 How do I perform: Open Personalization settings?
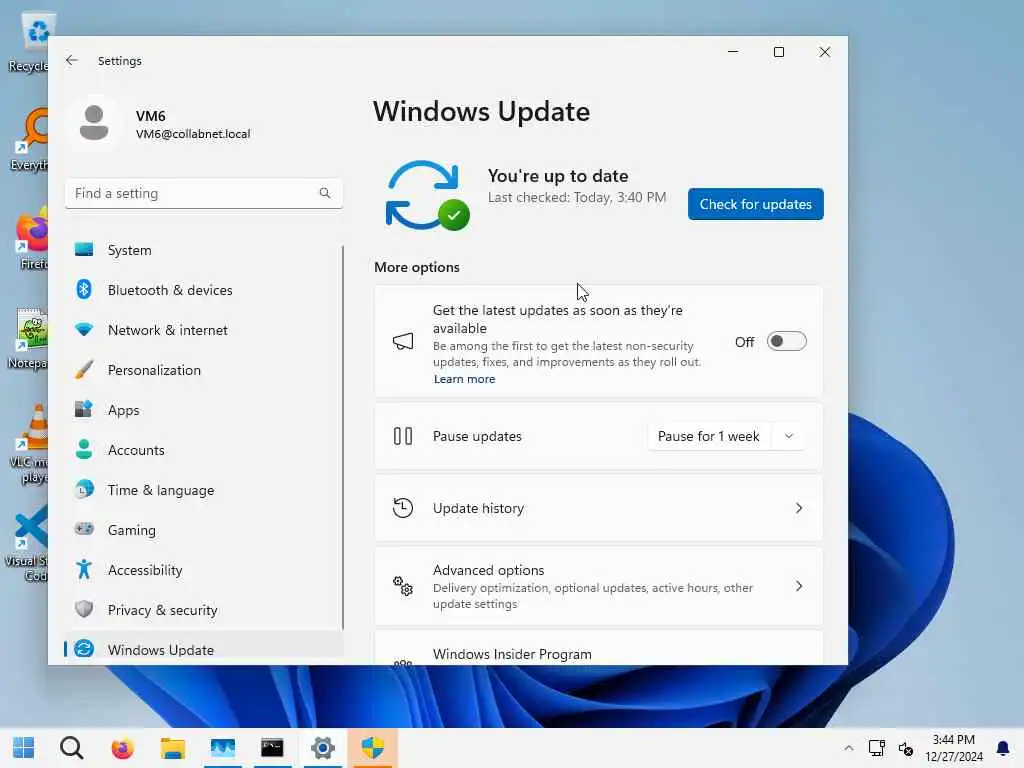(x=203, y=370)
